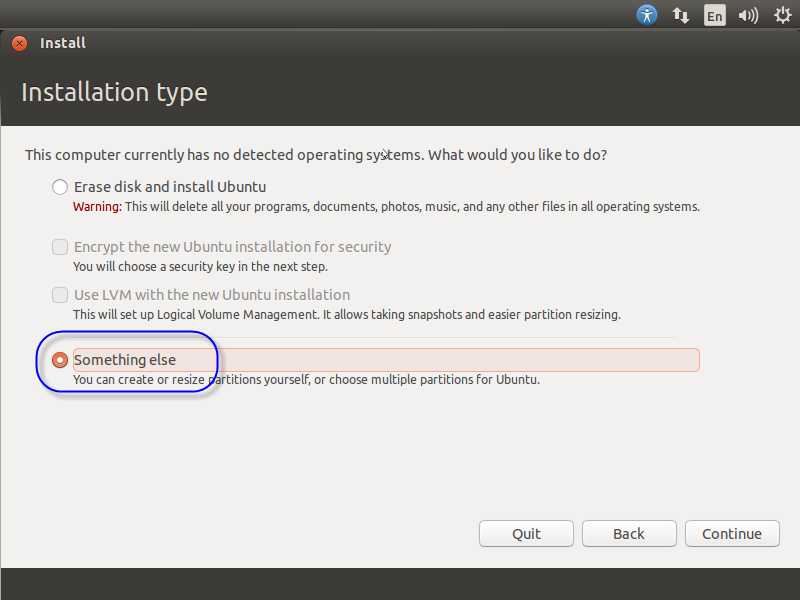Viewport: 800px width, 600px height.
Task: Close the Install window
Action: click(x=19, y=43)
